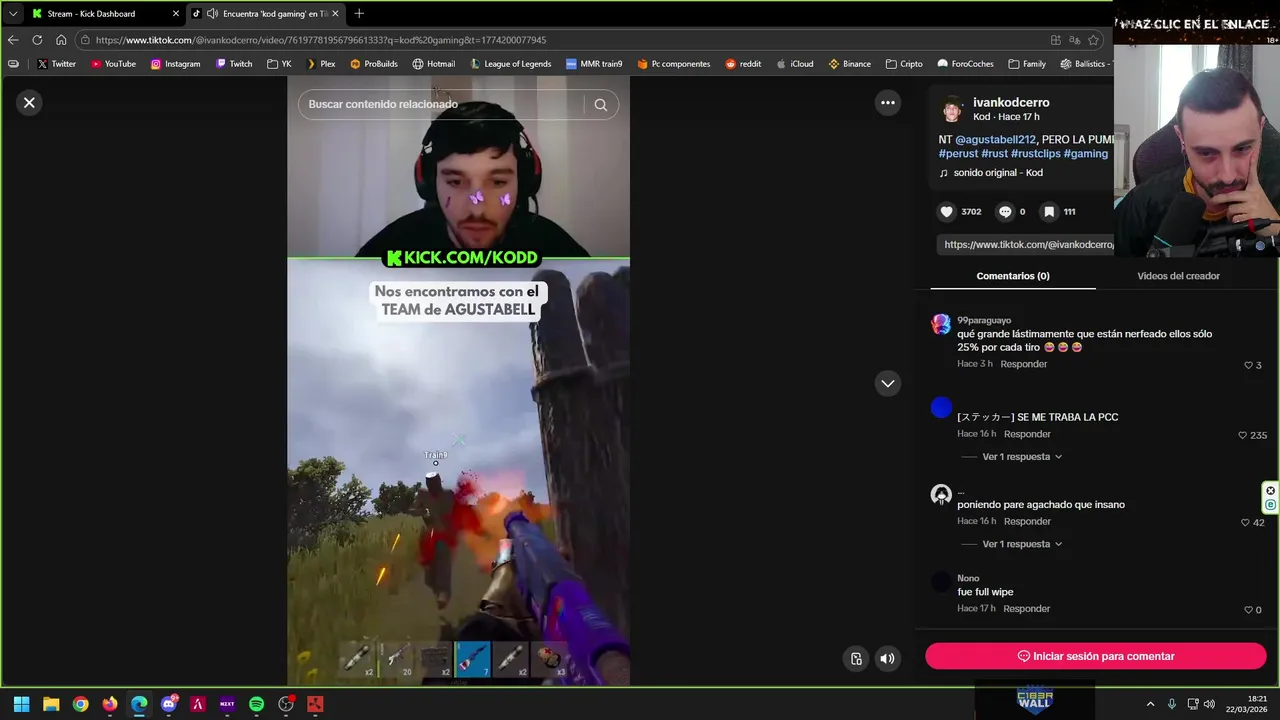Click 'Iniciar sesión para comentar' button
Viewport: 1280px width, 720px height.
coord(1095,656)
